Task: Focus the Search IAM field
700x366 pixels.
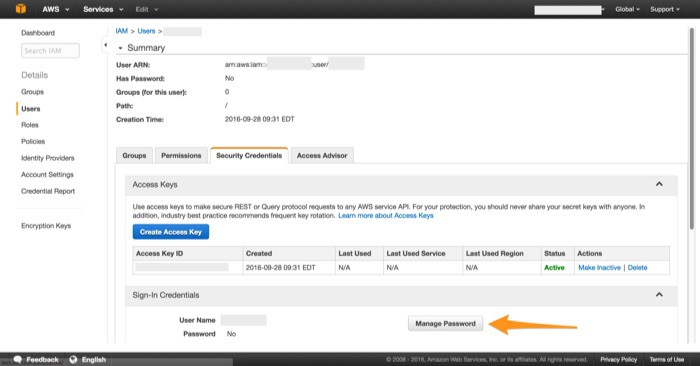Action: point(50,50)
